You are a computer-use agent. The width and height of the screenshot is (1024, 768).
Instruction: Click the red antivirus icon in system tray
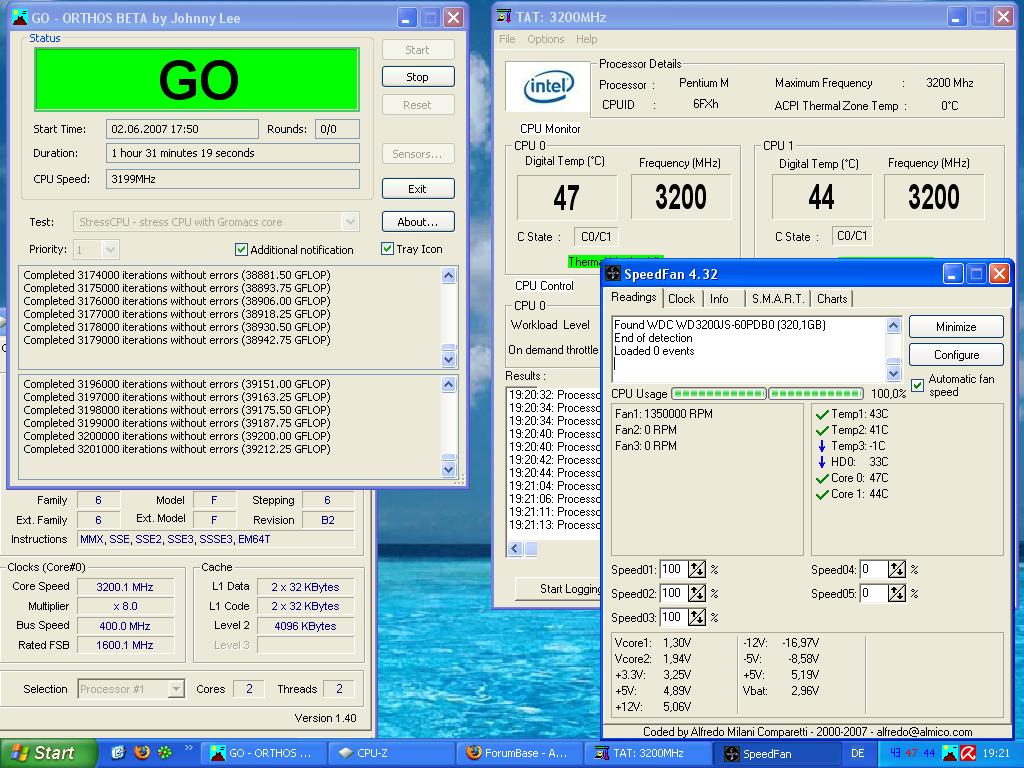(x=970, y=753)
